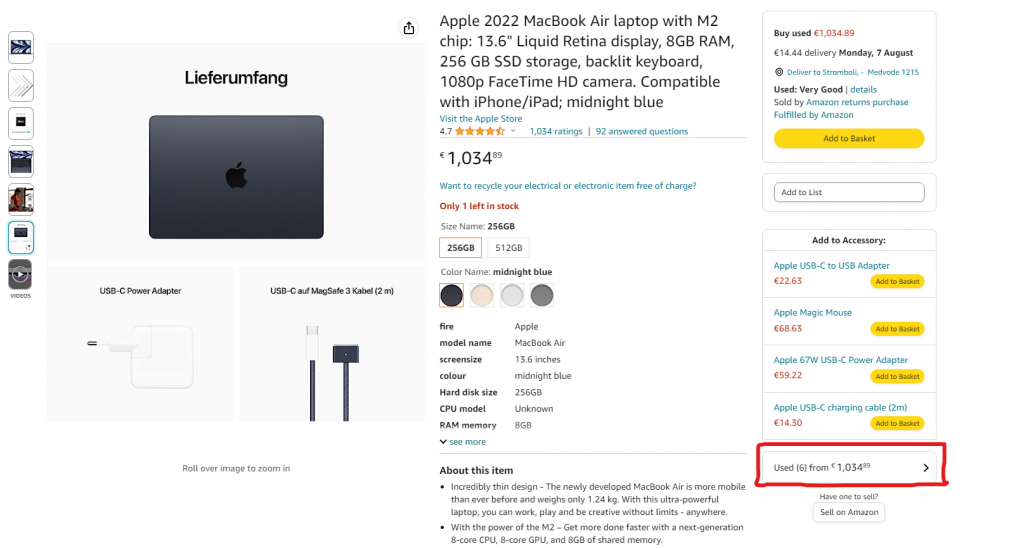This screenshot has height=548, width=1024.
Task: Click the delivery location pin icon
Action: click(778, 72)
